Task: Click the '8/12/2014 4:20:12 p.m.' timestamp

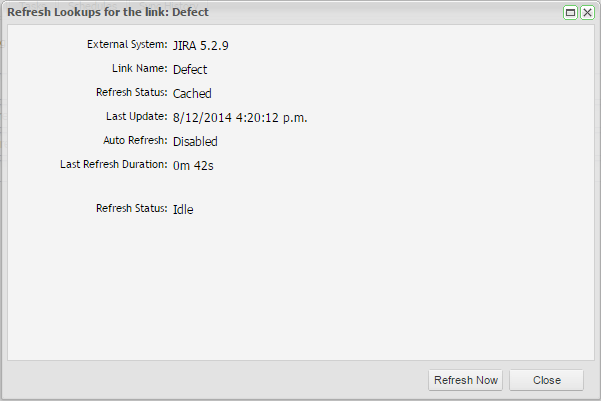Action: click(240, 117)
